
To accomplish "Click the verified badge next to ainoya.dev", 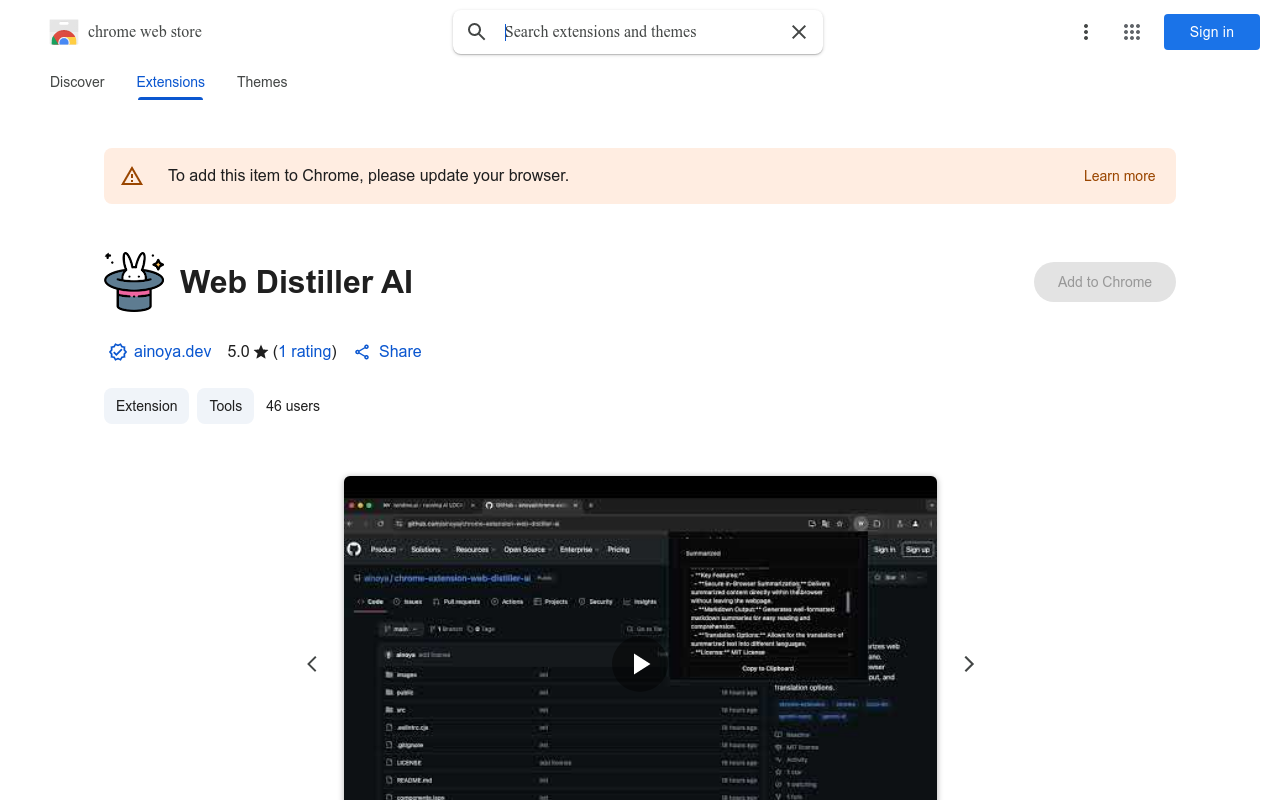I will click(x=118, y=352).
